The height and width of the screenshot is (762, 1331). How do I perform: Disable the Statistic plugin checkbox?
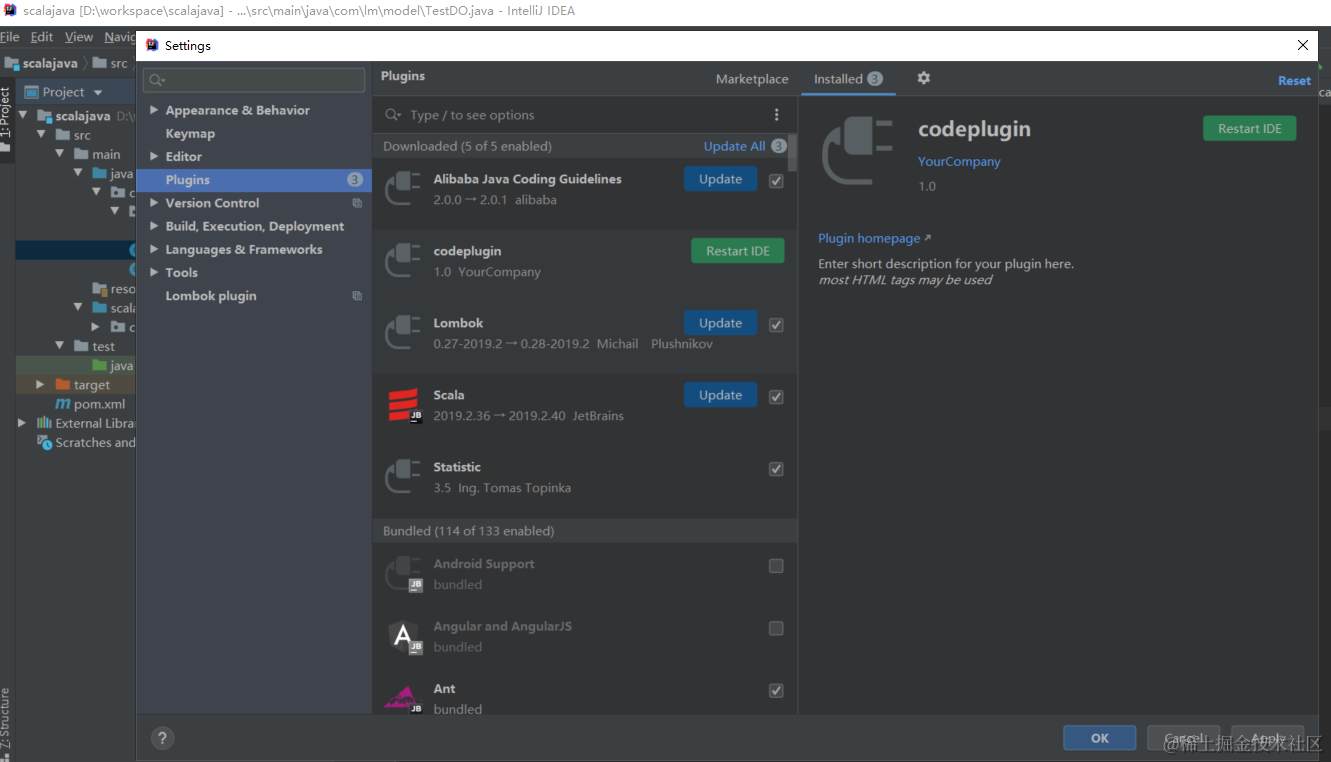tap(776, 469)
